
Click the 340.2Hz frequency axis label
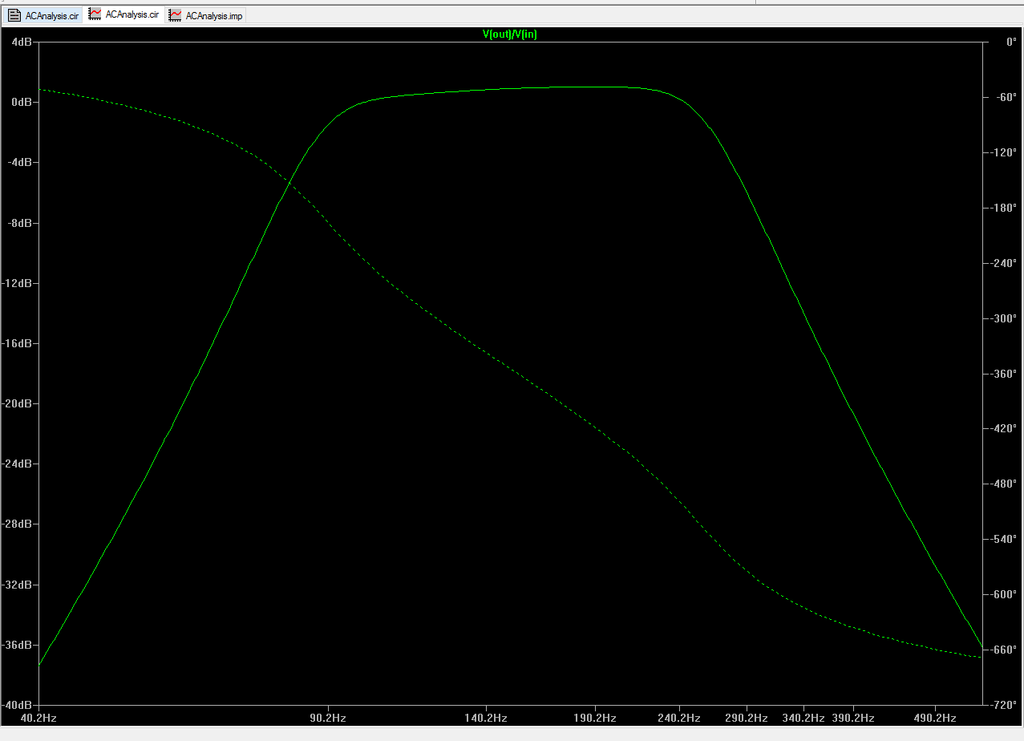tap(803, 718)
